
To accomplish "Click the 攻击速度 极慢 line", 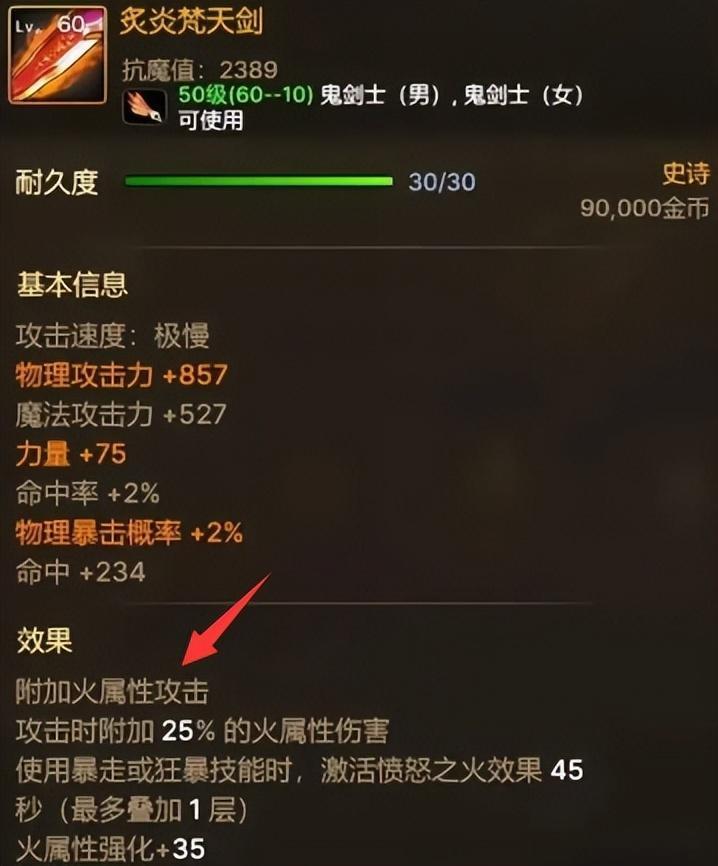I will point(113,336).
